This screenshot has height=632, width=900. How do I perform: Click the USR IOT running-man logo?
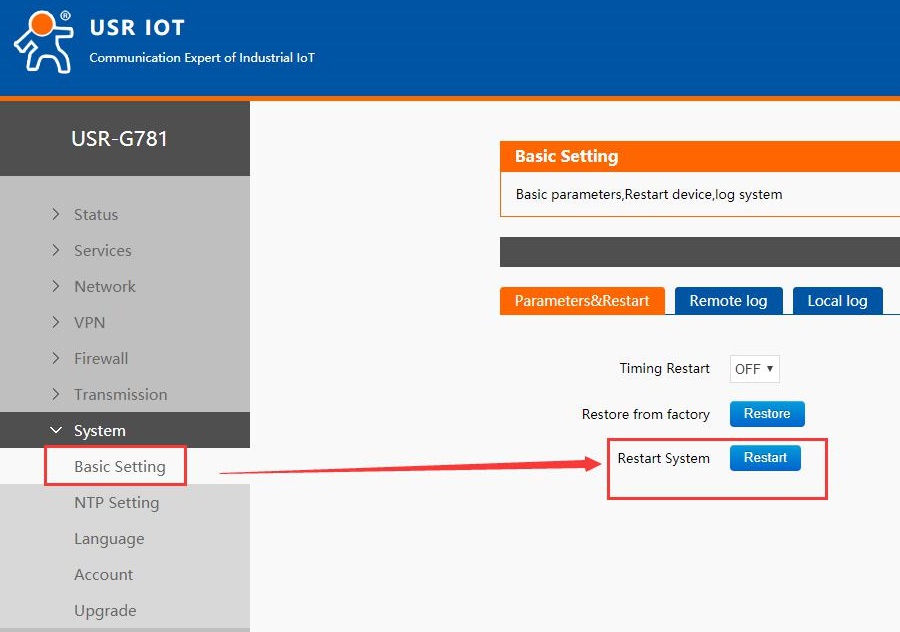(x=44, y=42)
